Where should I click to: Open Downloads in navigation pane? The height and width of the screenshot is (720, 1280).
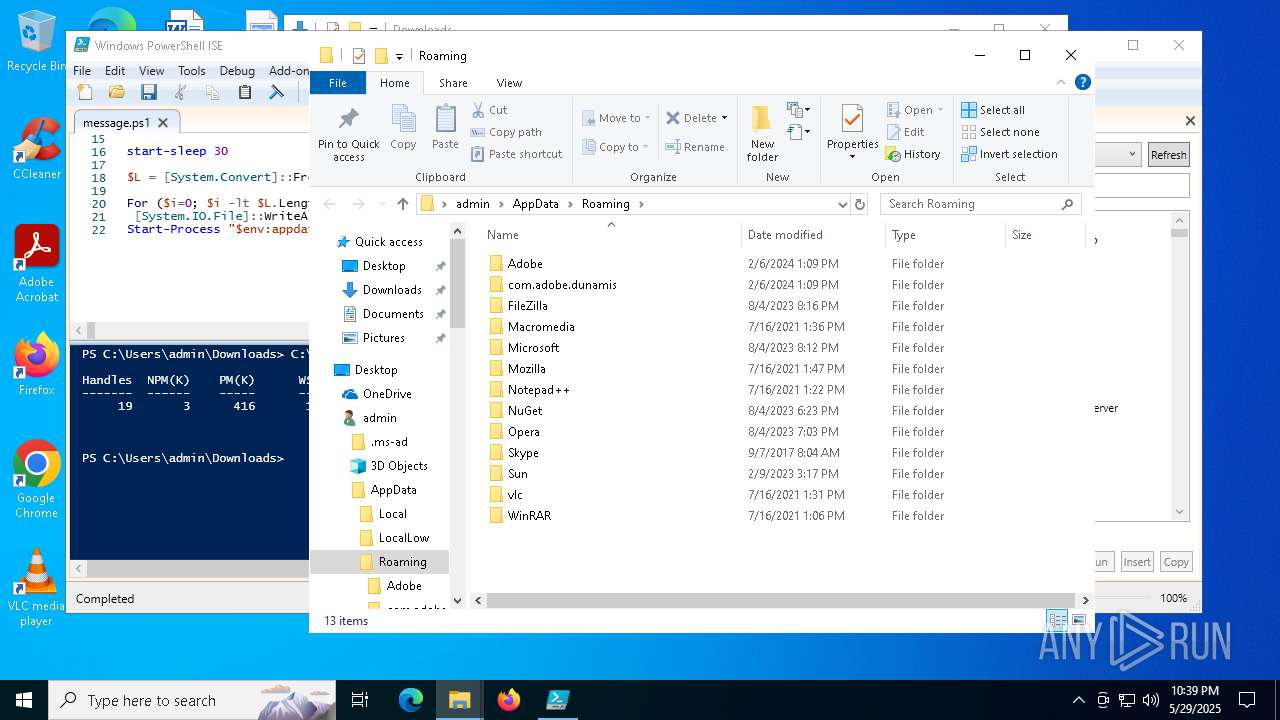[x=391, y=290]
